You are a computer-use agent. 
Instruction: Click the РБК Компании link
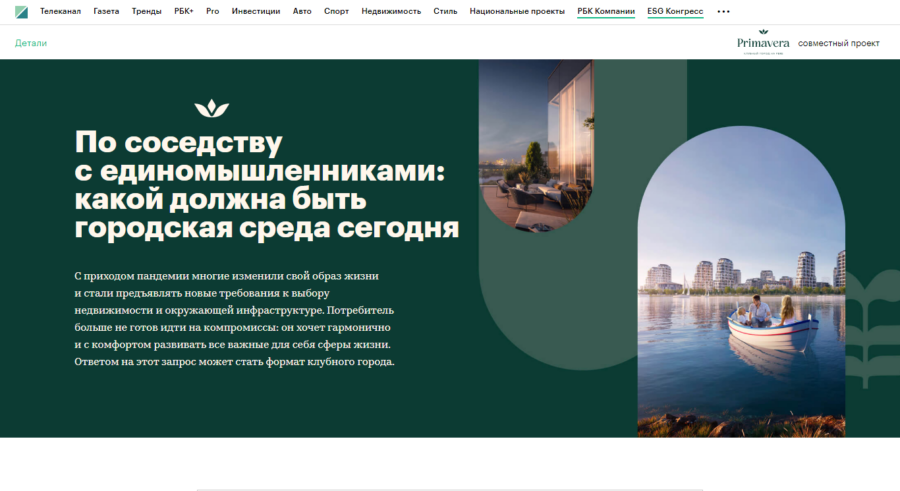(606, 11)
